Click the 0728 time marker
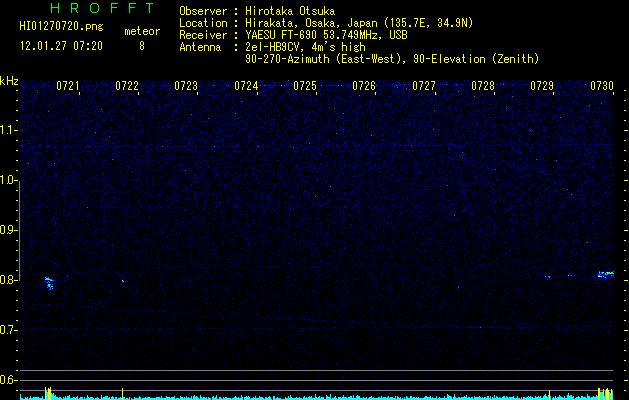The width and height of the screenshot is (629, 400). click(x=483, y=86)
